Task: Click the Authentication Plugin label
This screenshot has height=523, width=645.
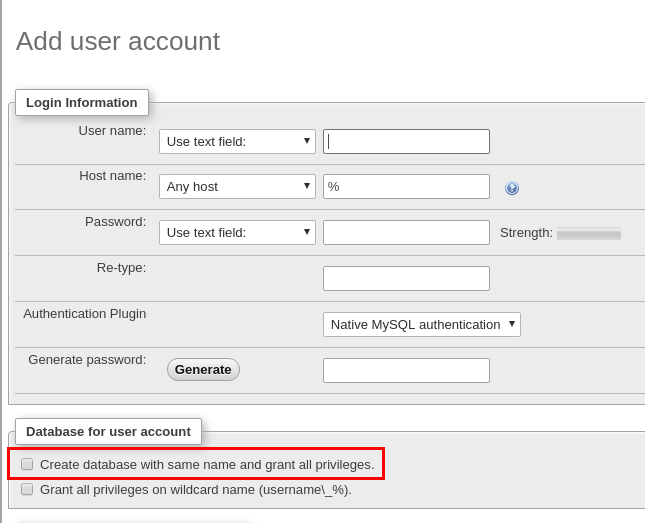Action: tap(85, 313)
